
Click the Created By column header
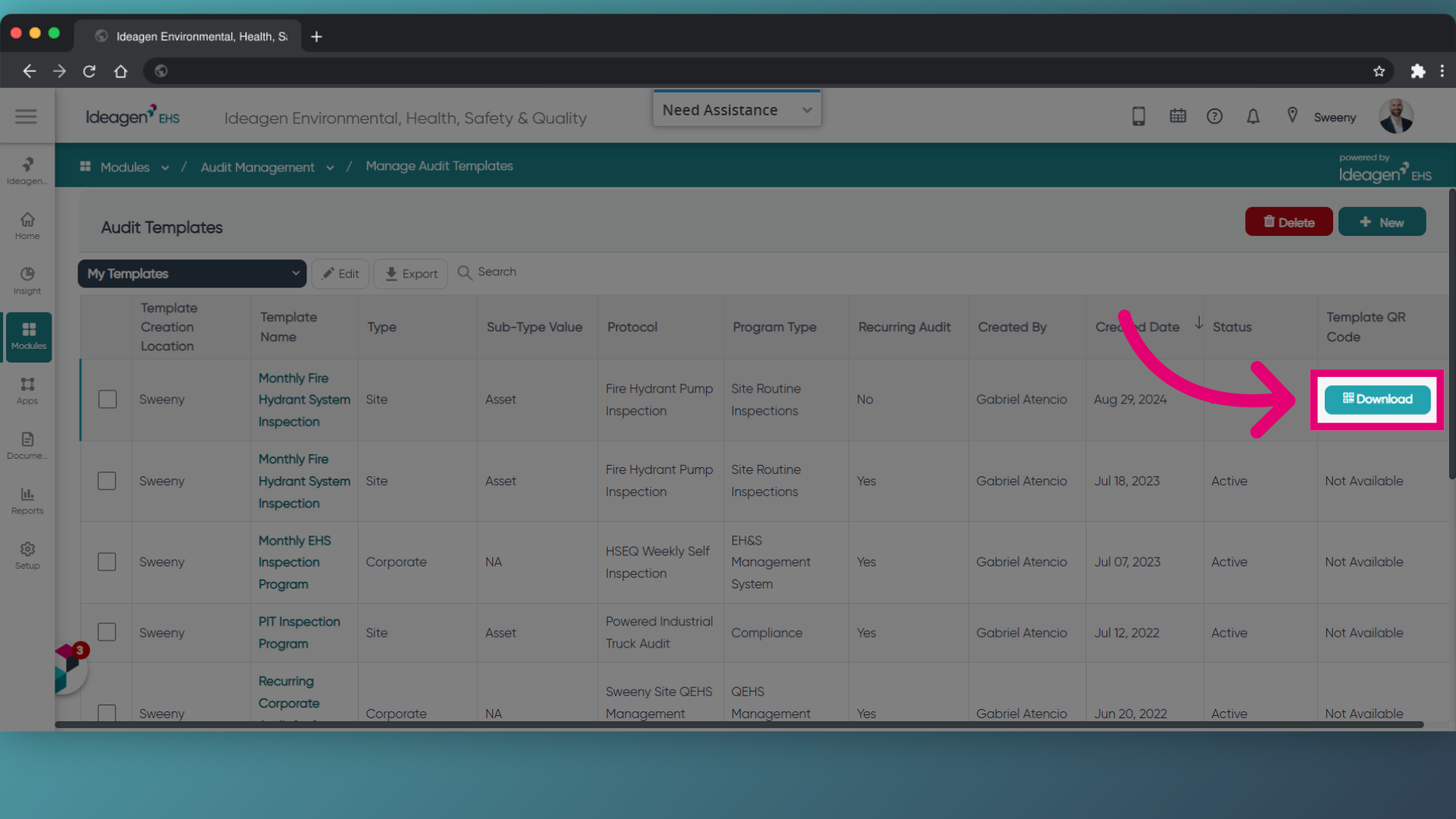1012,327
